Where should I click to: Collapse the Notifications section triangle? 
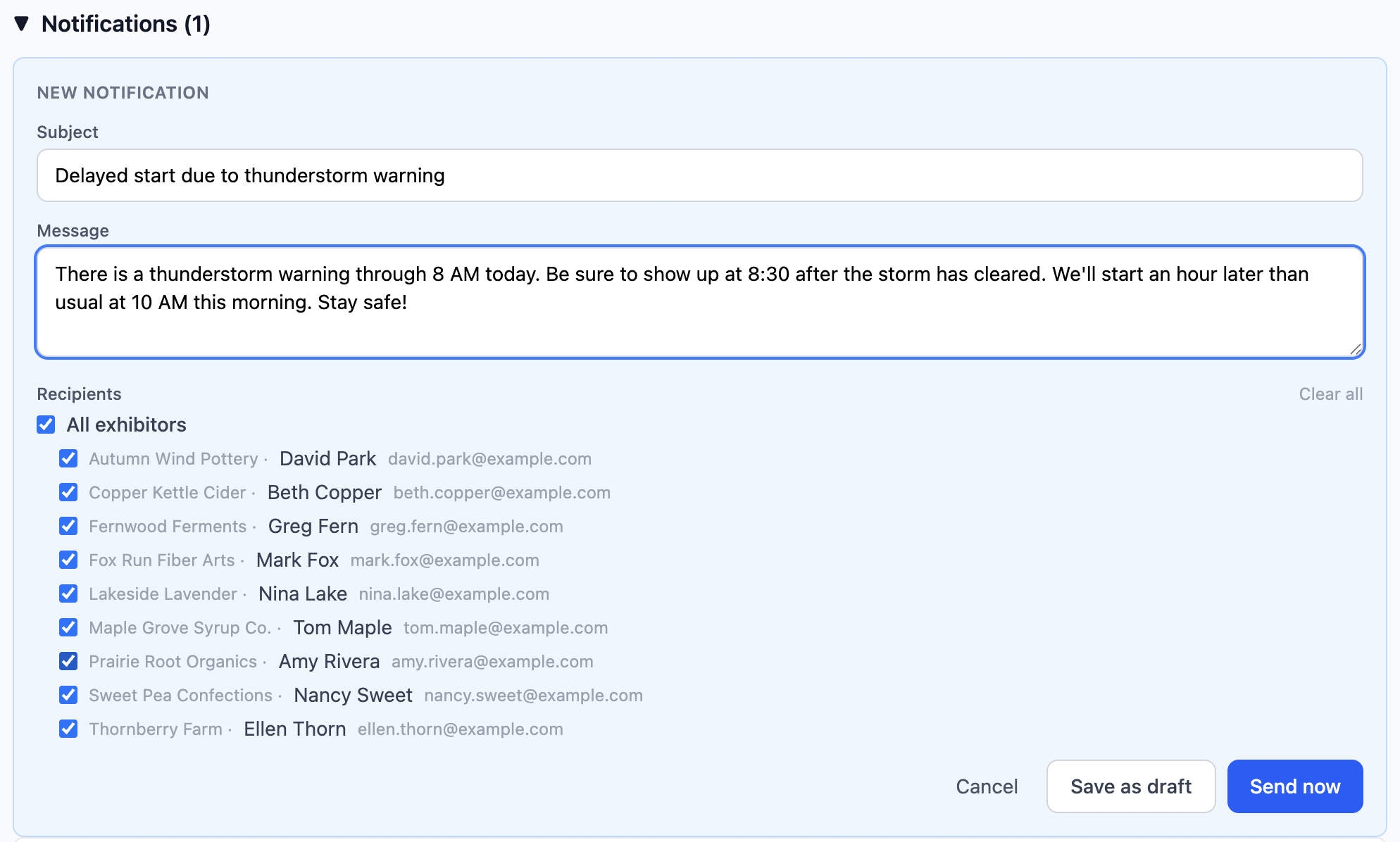point(22,24)
